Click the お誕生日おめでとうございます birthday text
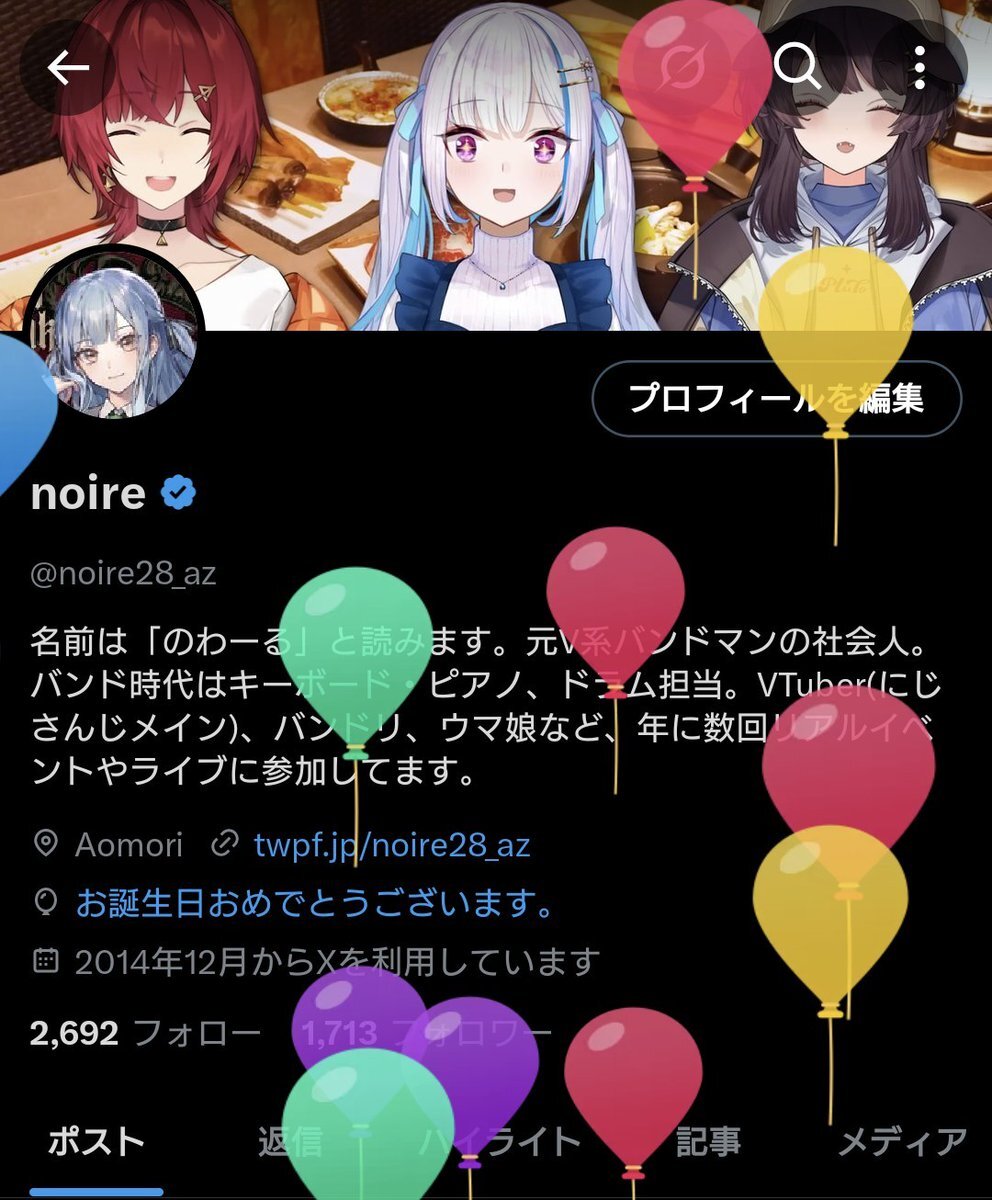 [x=315, y=904]
